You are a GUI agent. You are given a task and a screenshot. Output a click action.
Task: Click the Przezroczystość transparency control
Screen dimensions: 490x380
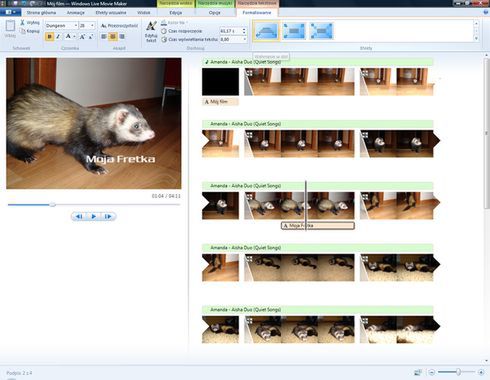(x=119, y=26)
